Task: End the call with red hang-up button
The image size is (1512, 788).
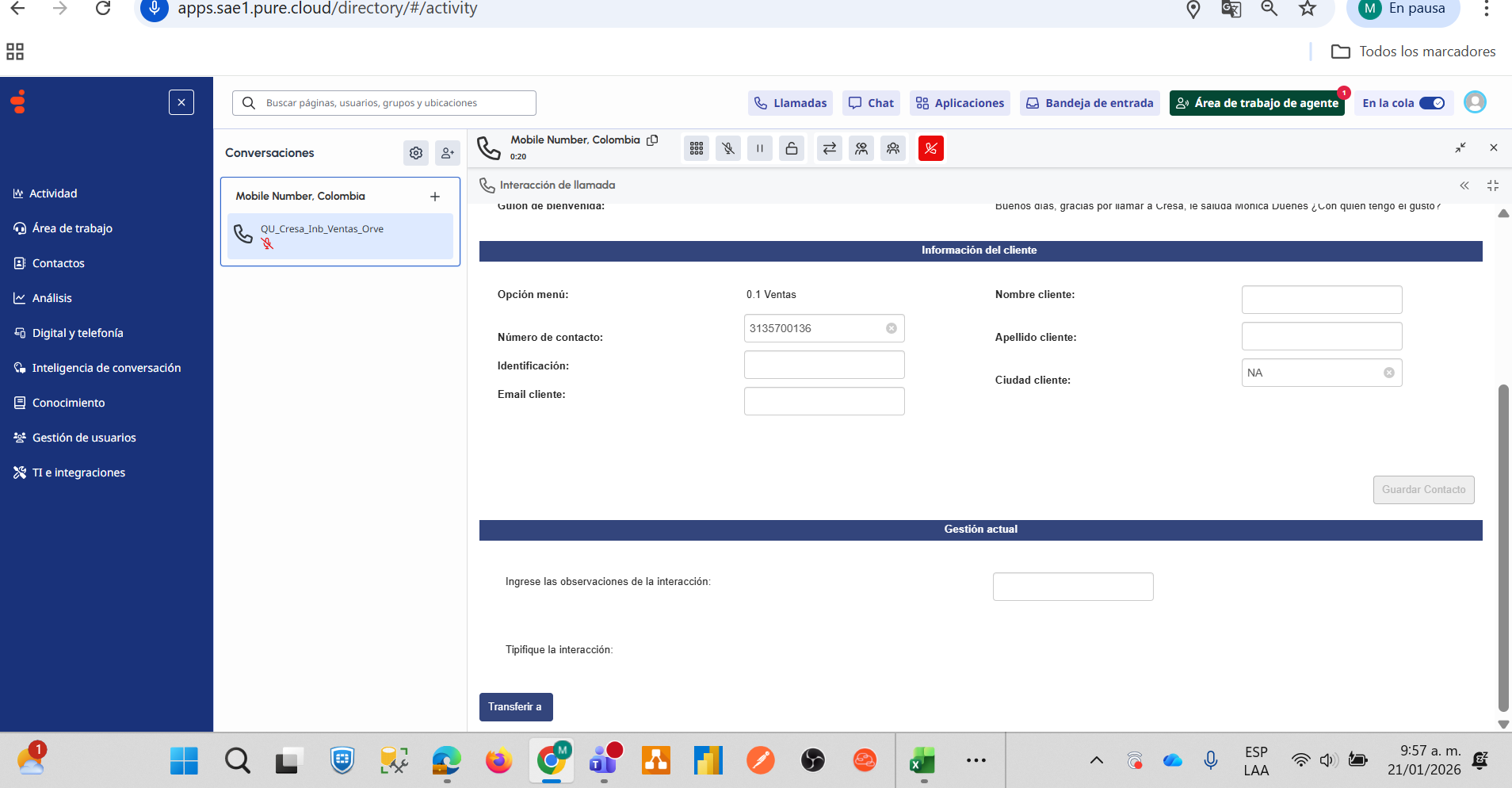Action: tap(931, 148)
